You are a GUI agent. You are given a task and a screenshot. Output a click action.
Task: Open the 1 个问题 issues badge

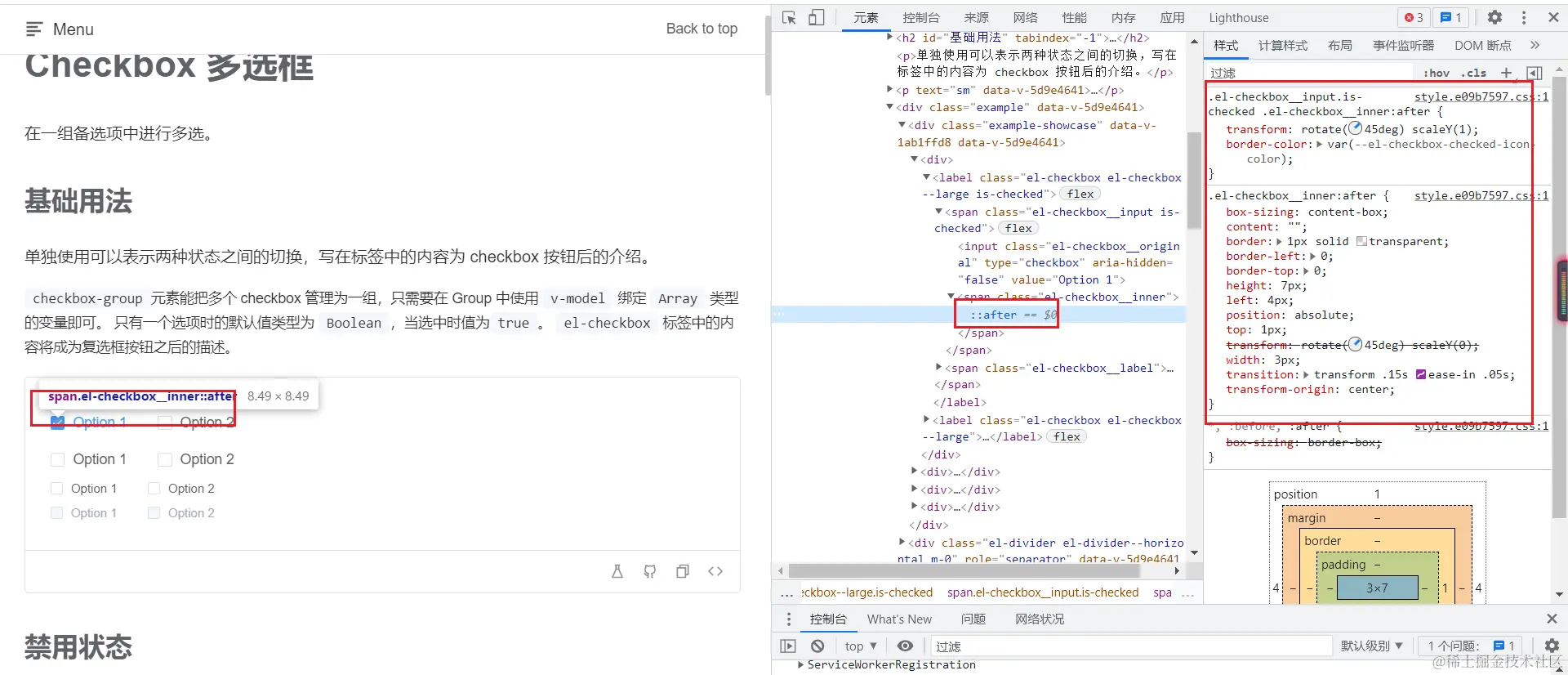[1471, 646]
